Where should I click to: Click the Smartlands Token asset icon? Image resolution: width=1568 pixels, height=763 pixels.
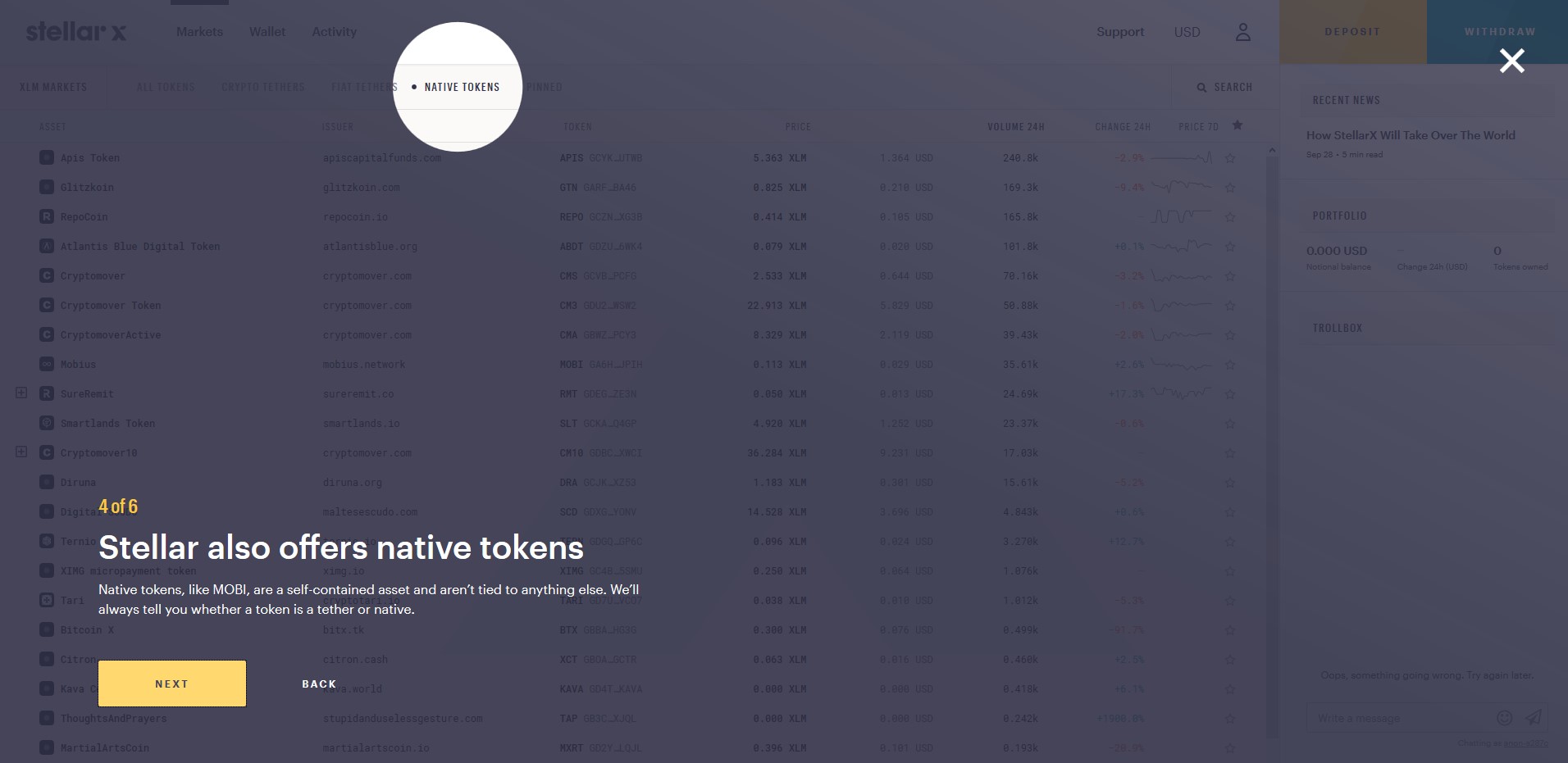[47, 423]
